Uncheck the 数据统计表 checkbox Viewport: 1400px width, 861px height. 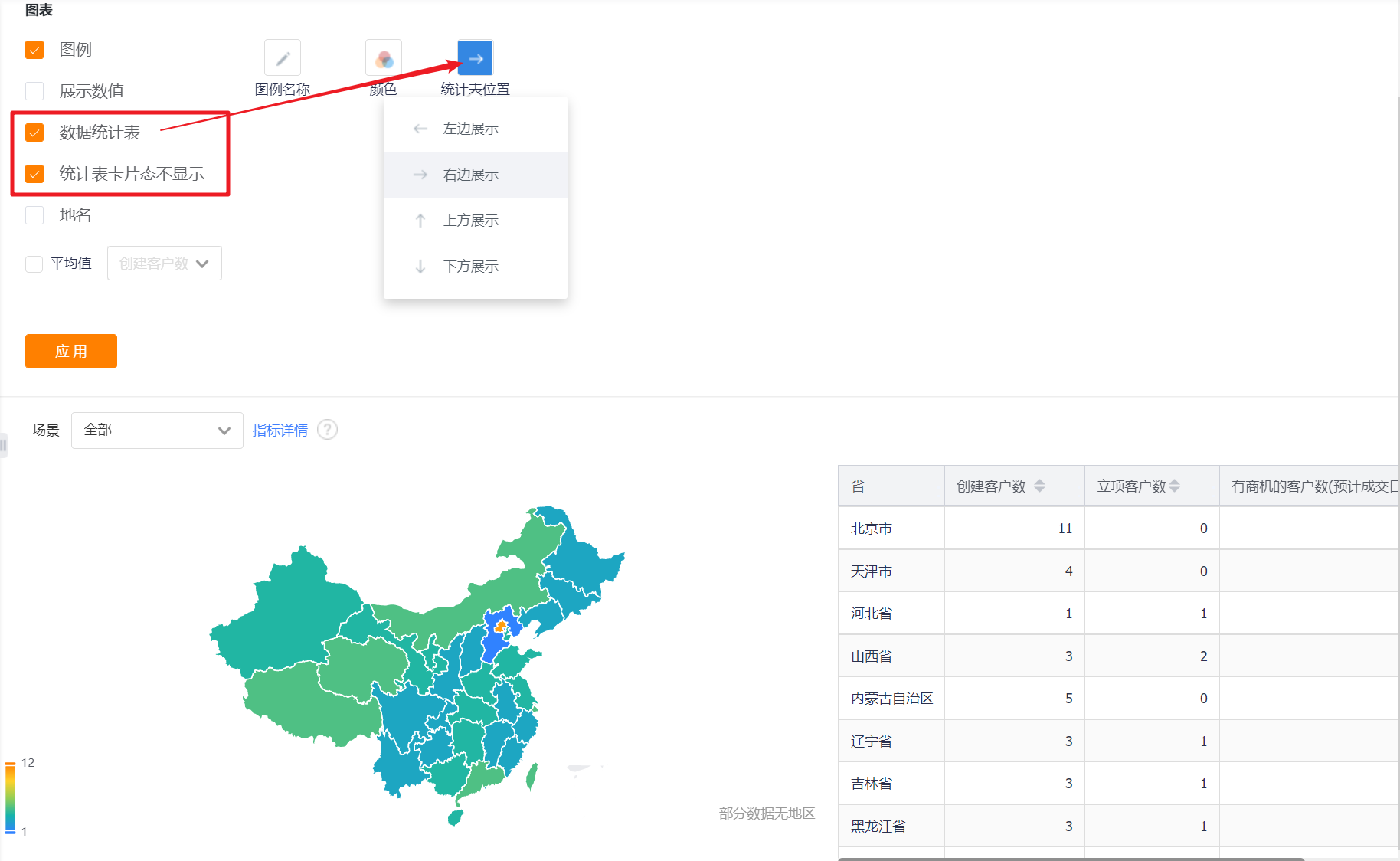[34, 133]
